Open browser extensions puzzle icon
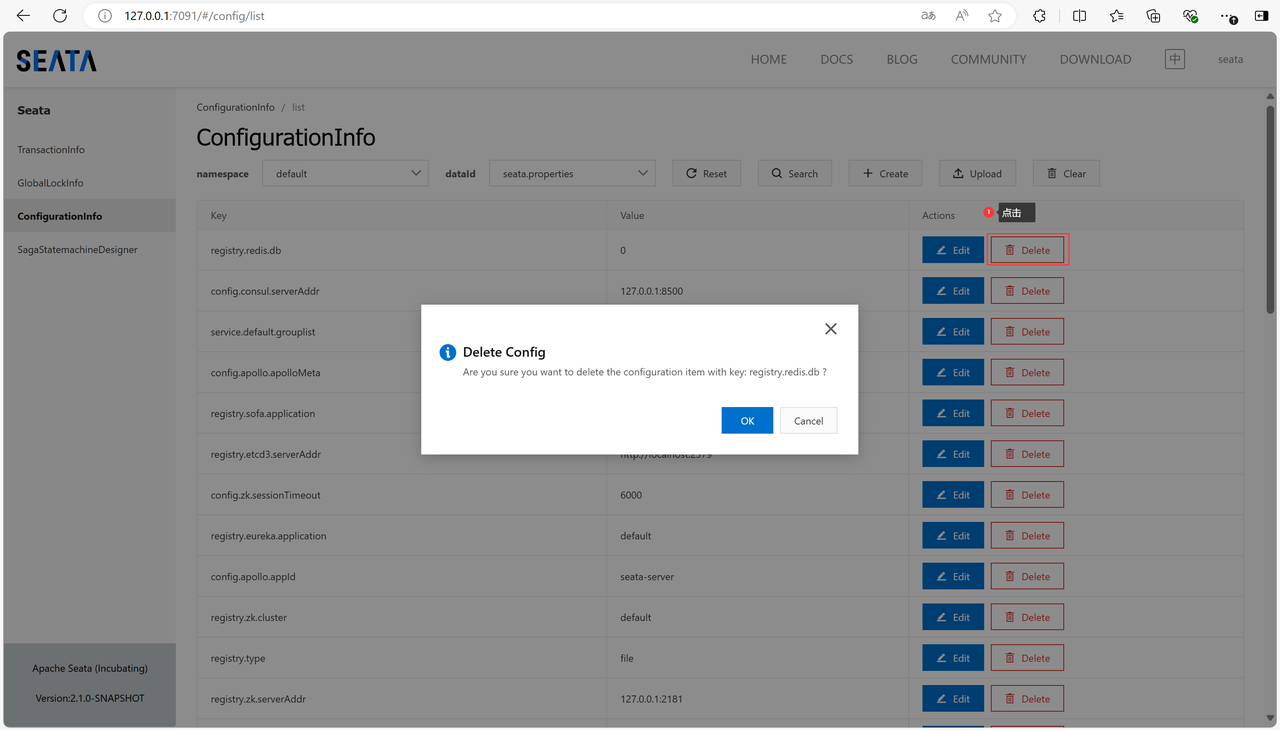Image resolution: width=1280 pixels, height=730 pixels. 1039,16
